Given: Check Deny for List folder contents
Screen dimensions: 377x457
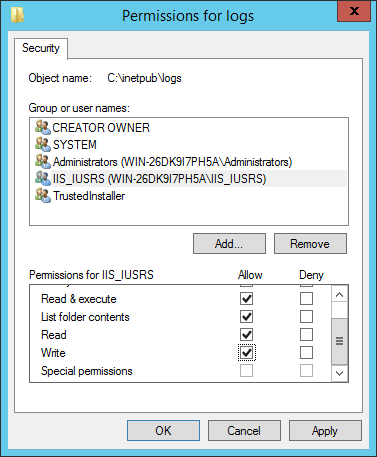Looking at the screenshot, I should pos(306,317).
